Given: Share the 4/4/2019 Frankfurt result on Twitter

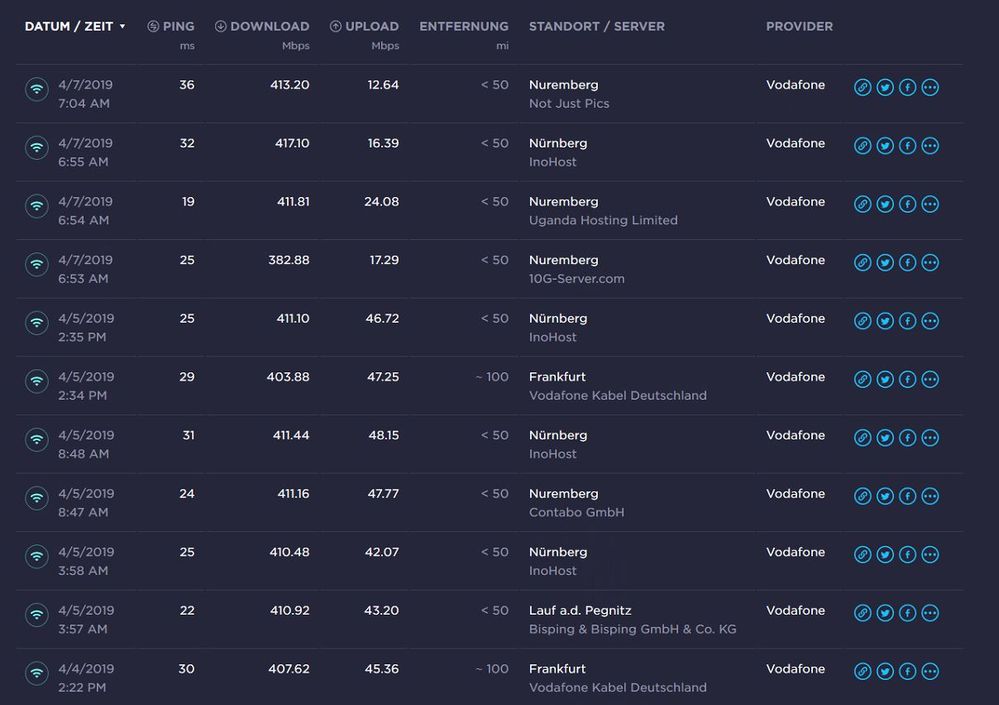Looking at the screenshot, I should point(885,671).
